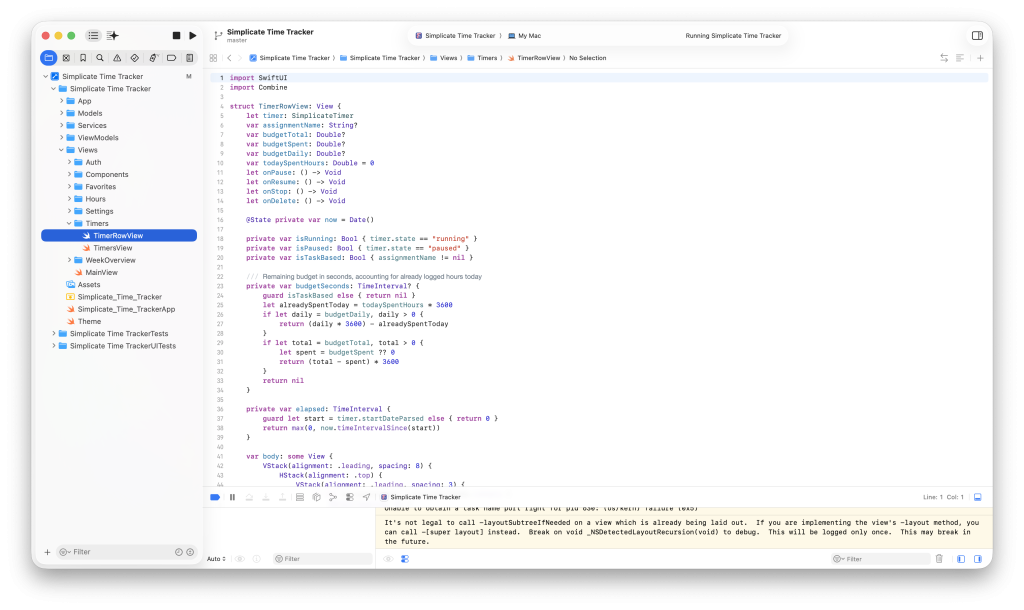Open the Source Control navigator
The width and height of the screenshot is (1024, 610).
click(66, 57)
